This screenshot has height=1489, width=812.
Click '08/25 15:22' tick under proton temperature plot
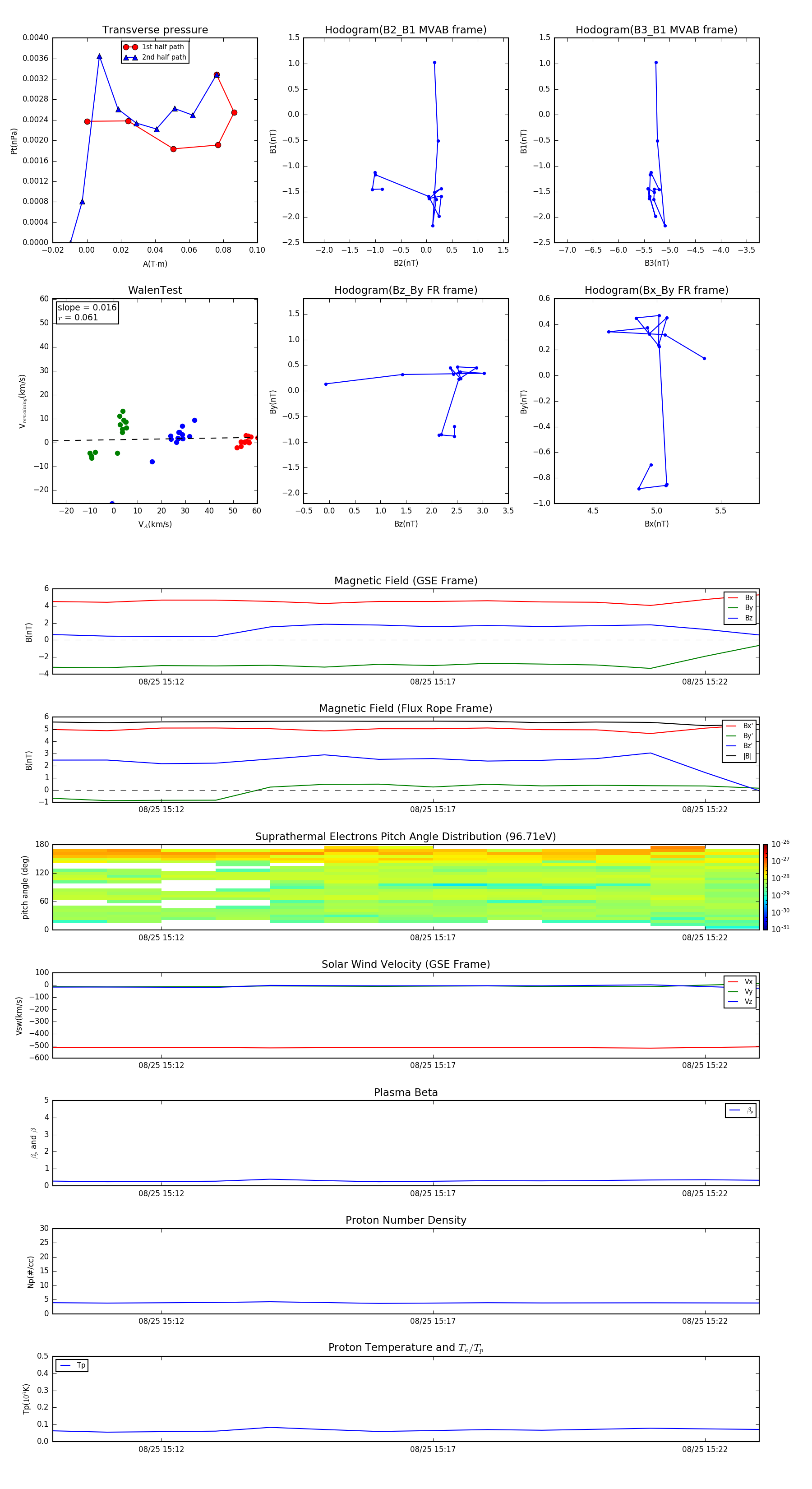pyautogui.click(x=705, y=1449)
